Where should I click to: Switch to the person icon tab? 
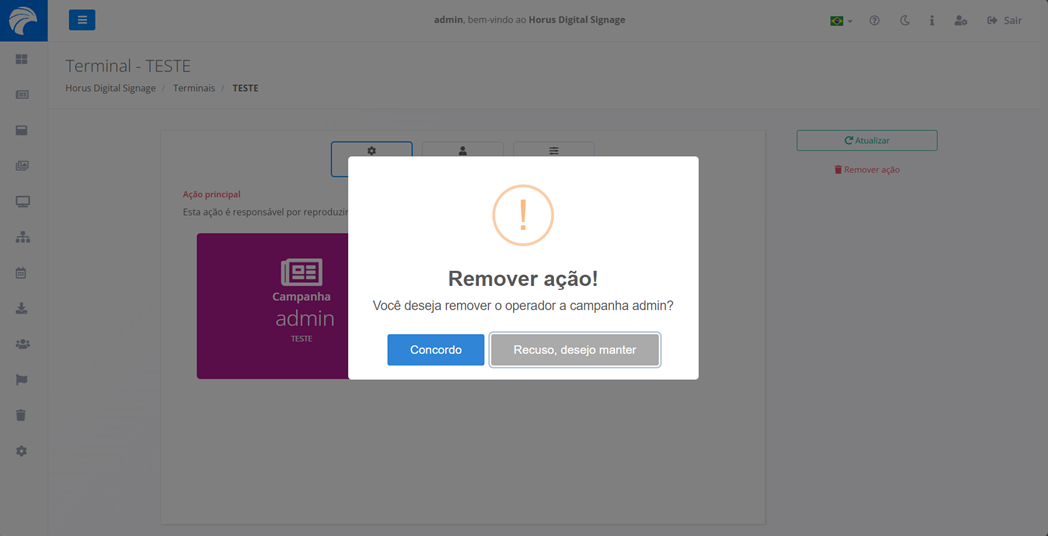[x=462, y=152]
